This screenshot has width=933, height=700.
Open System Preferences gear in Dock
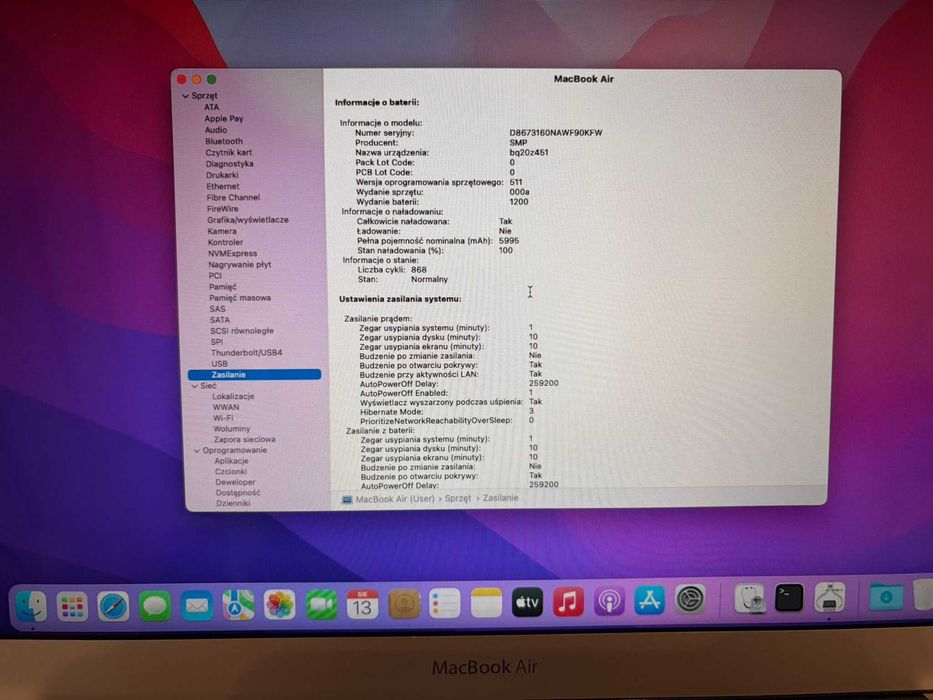(x=690, y=599)
